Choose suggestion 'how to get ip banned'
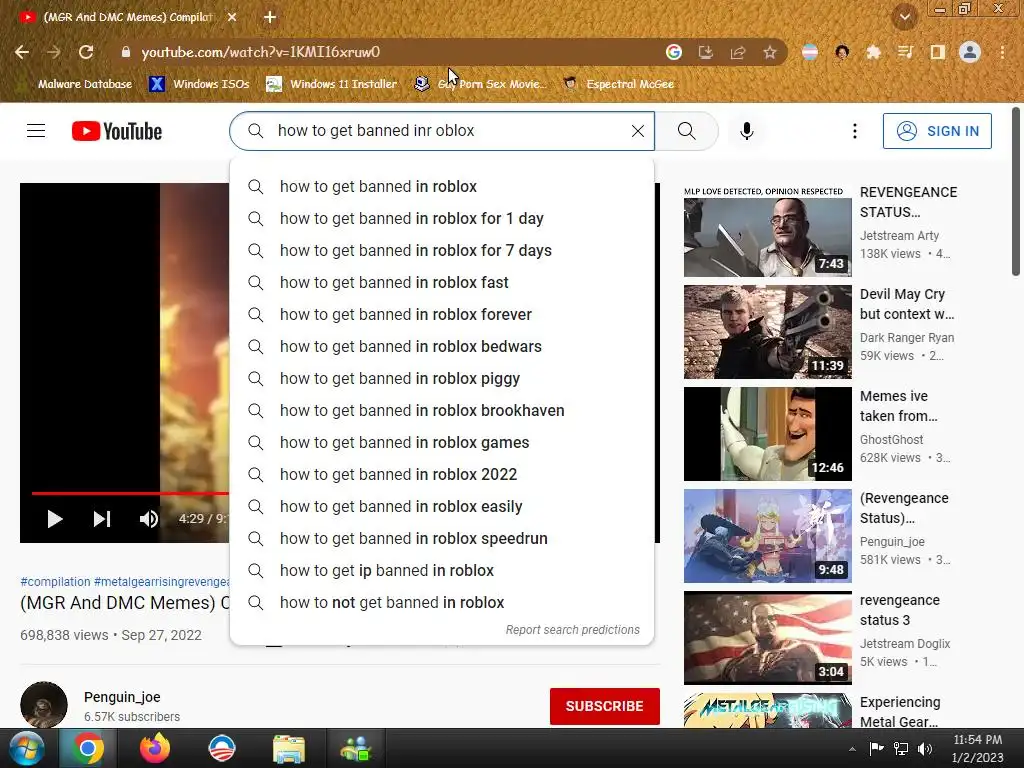The image size is (1024, 768). pyautogui.click(x=441, y=571)
